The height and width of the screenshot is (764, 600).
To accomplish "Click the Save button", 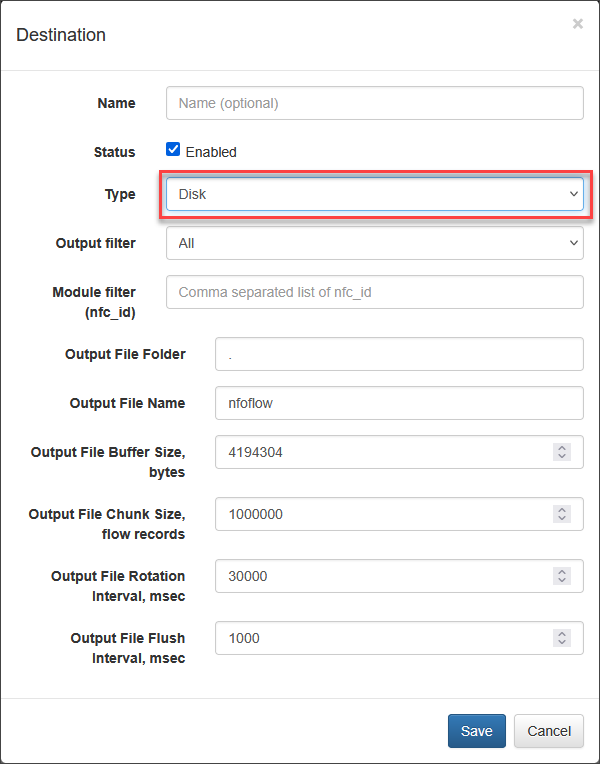I will pyautogui.click(x=477, y=731).
